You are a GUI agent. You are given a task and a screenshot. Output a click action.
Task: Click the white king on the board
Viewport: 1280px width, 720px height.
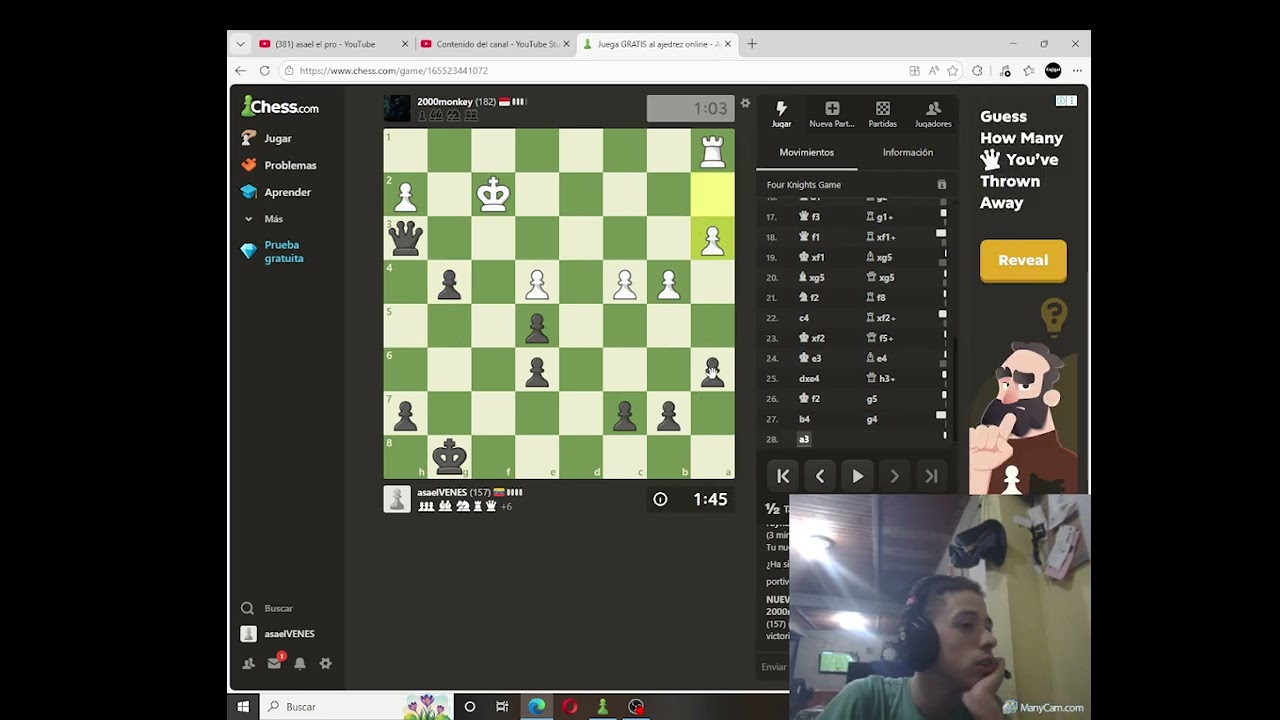tap(493, 194)
